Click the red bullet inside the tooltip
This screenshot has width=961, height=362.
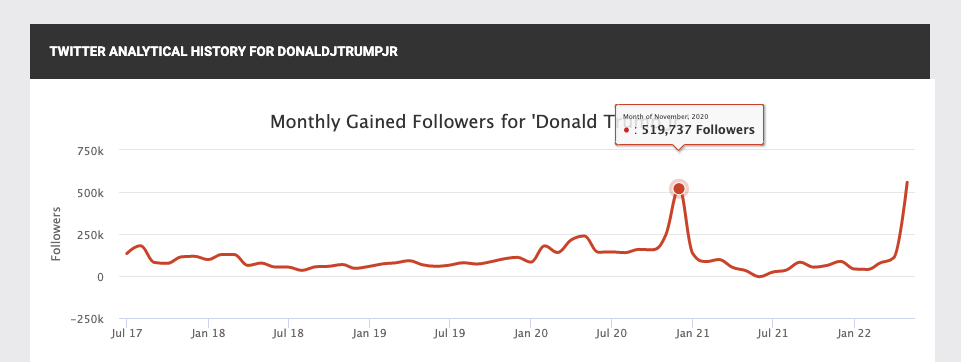626,130
